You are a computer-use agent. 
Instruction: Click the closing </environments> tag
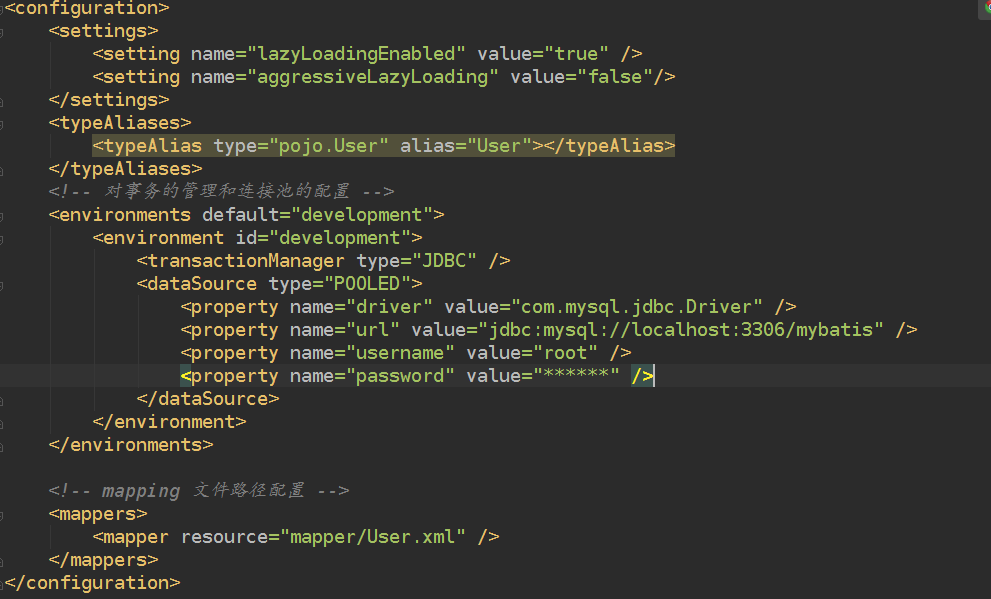pos(131,445)
